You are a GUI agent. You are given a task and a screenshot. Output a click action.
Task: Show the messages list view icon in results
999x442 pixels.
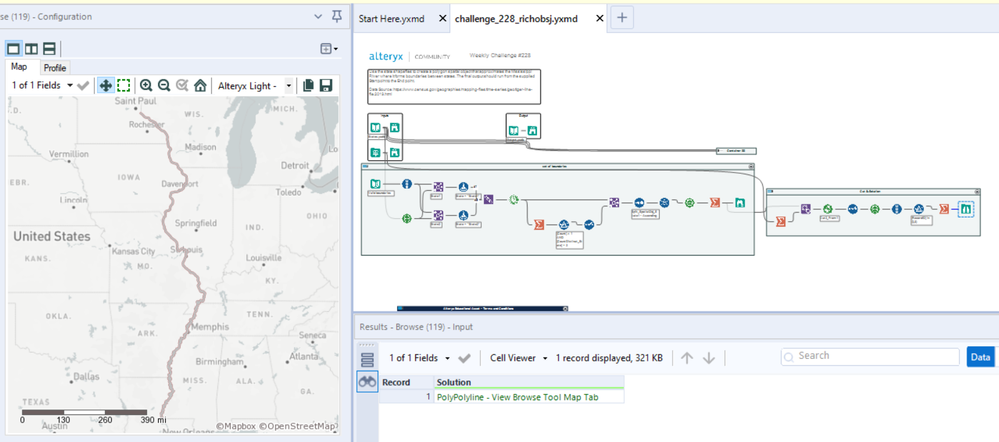point(366,360)
